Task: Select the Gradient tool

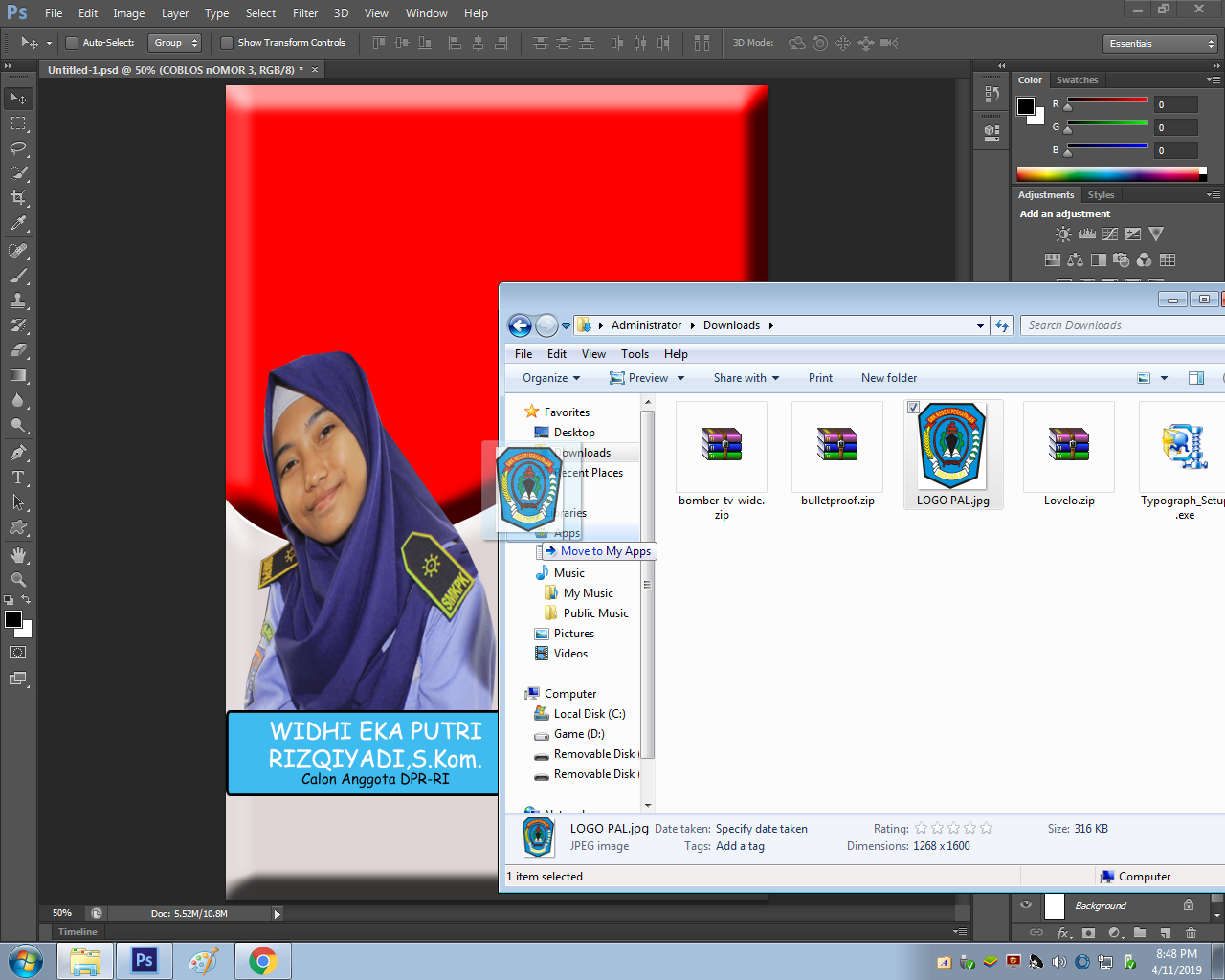Action: click(x=18, y=375)
